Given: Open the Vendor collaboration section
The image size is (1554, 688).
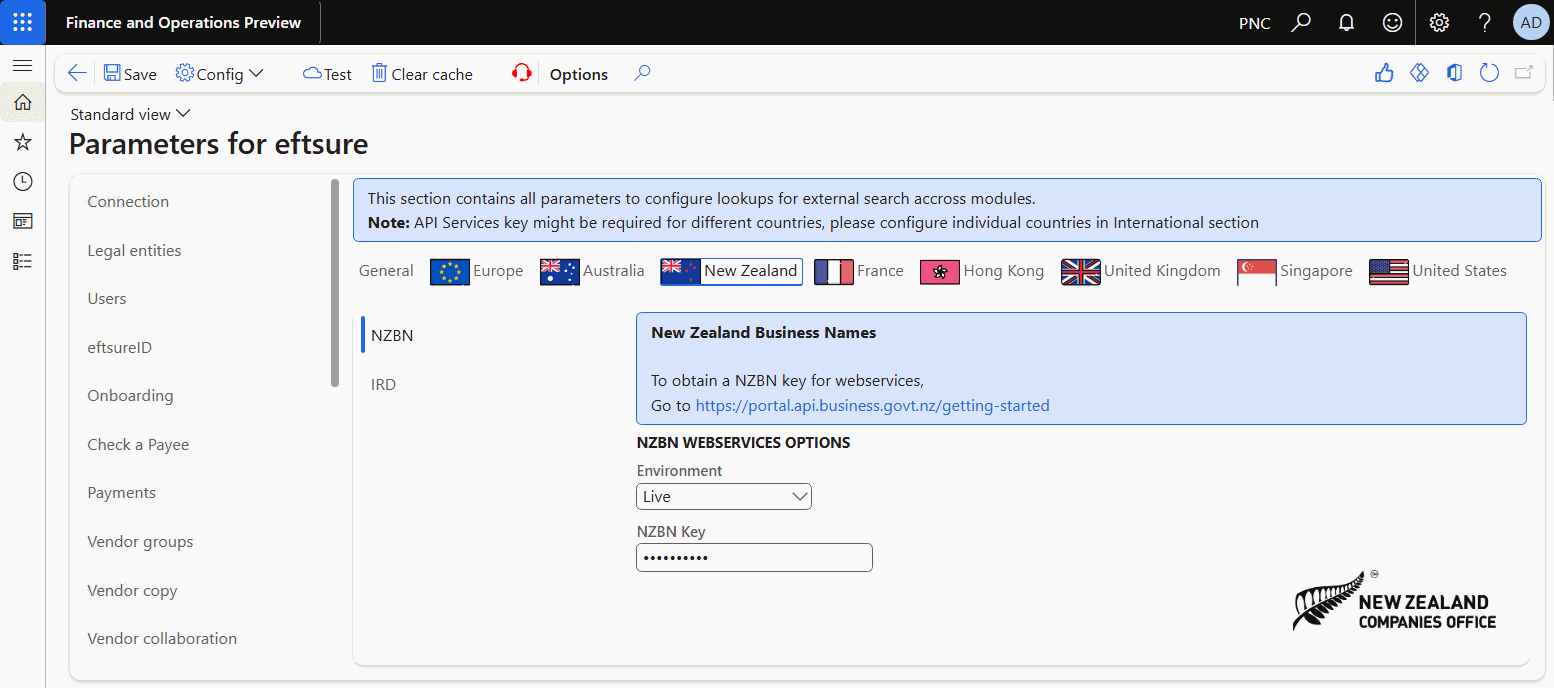Looking at the screenshot, I should [x=162, y=638].
